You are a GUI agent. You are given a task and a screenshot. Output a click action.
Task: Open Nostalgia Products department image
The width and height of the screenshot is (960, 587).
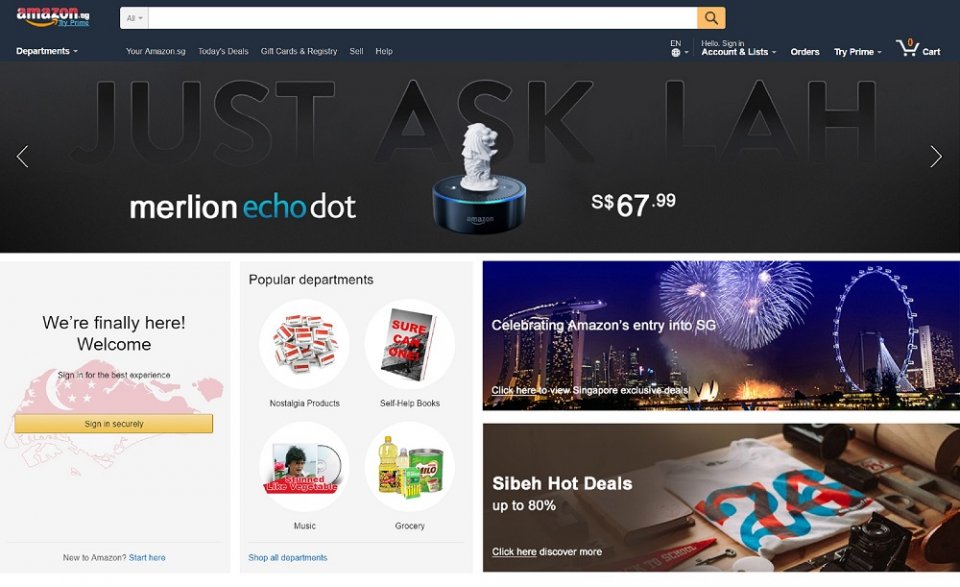304,344
